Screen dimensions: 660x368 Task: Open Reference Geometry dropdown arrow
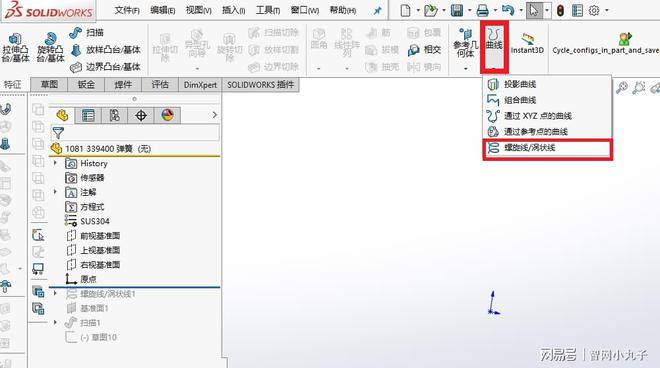(x=466, y=69)
